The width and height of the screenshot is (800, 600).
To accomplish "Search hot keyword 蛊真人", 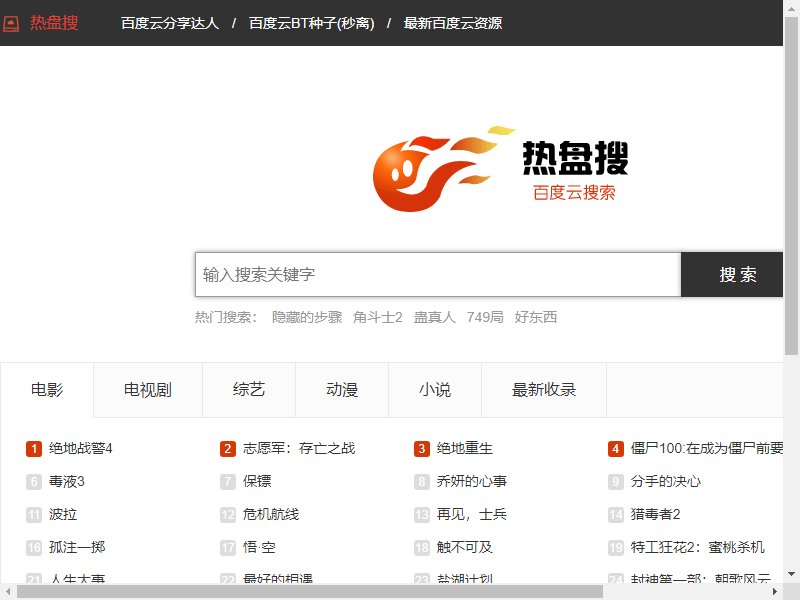I will click(434, 317).
